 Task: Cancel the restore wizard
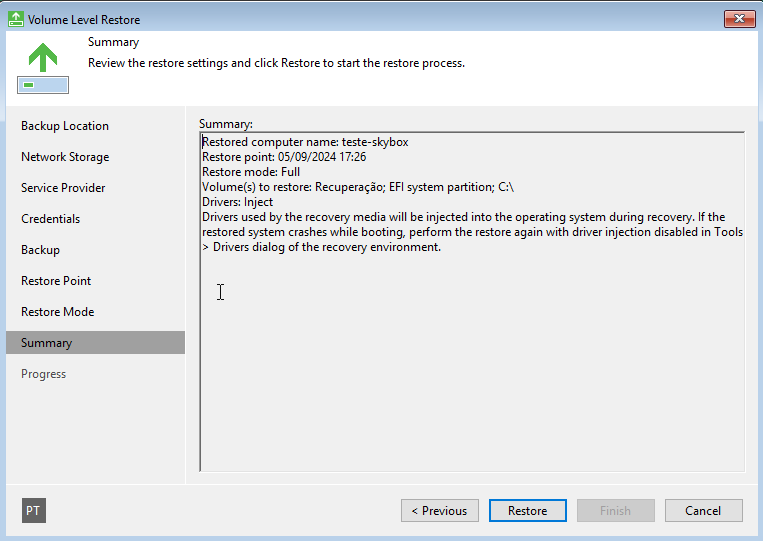[704, 510]
